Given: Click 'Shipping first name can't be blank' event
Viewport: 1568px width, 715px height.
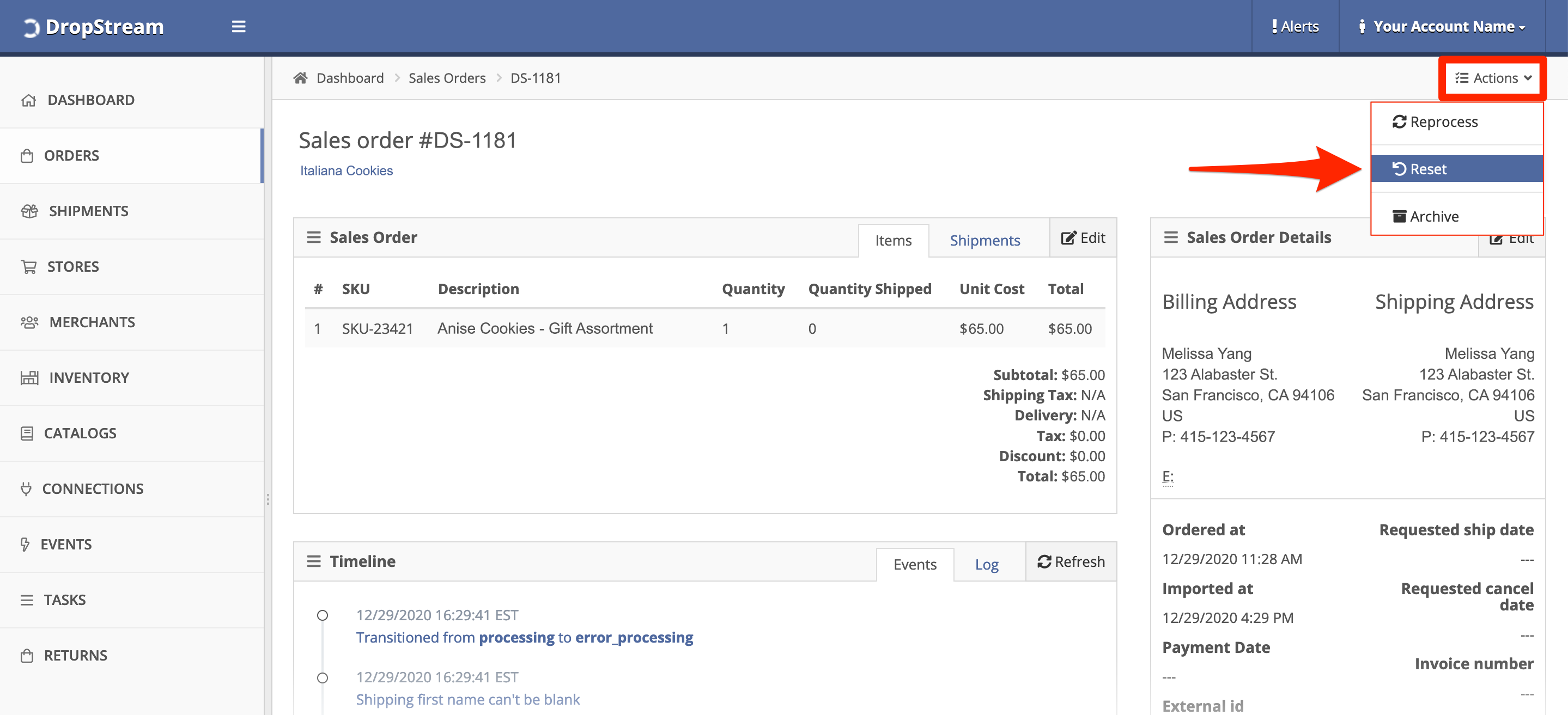Looking at the screenshot, I should pyautogui.click(x=467, y=699).
